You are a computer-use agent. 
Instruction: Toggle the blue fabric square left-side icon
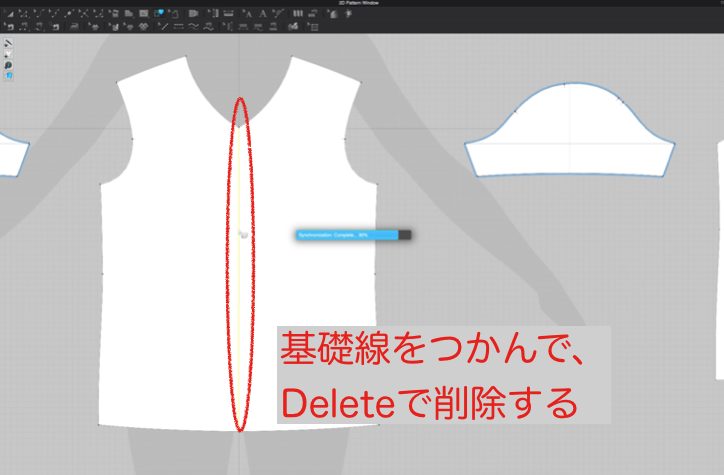tap(8, 76)
